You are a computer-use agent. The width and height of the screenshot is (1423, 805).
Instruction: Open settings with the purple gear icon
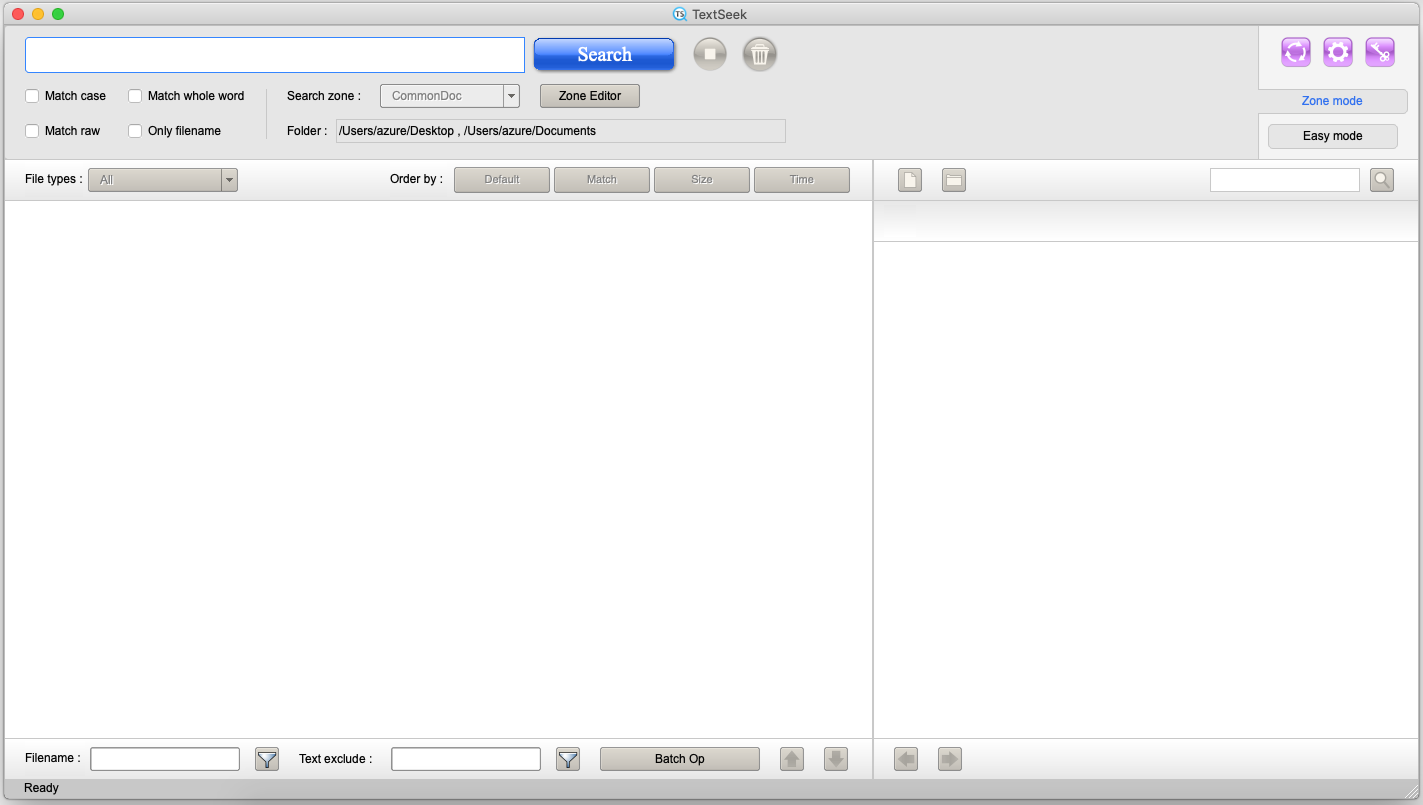tap(1337, 52)
